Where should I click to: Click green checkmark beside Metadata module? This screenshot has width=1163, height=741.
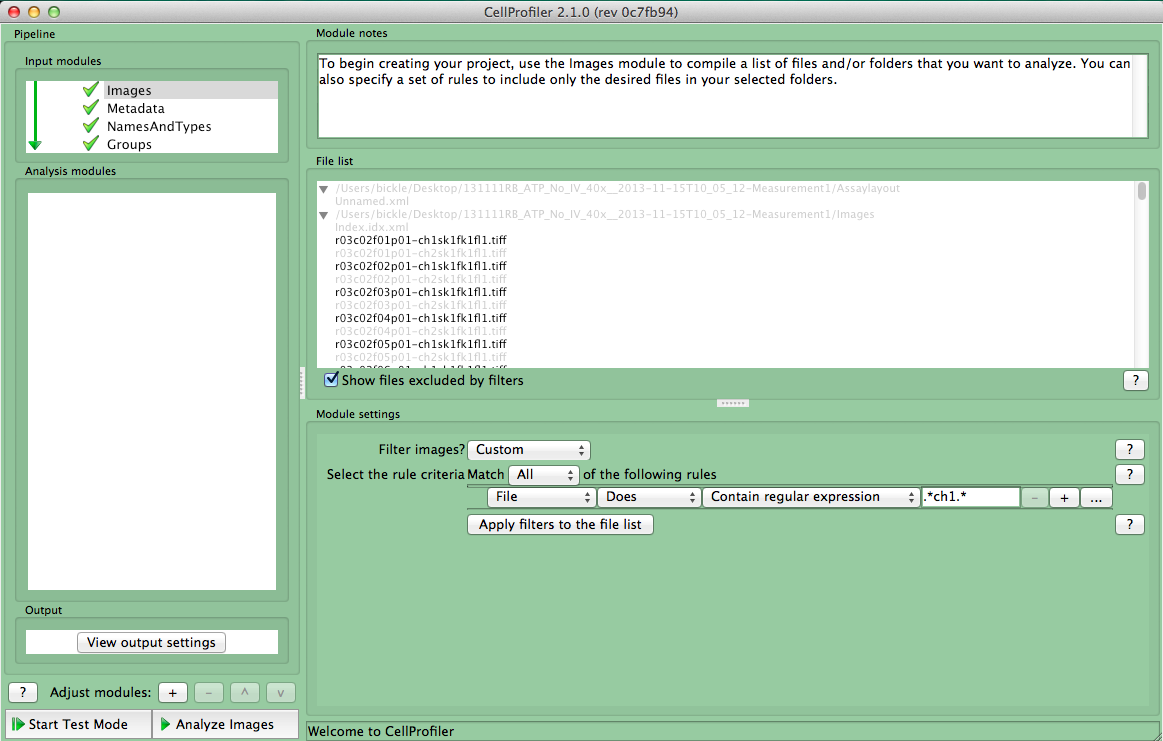91,108
